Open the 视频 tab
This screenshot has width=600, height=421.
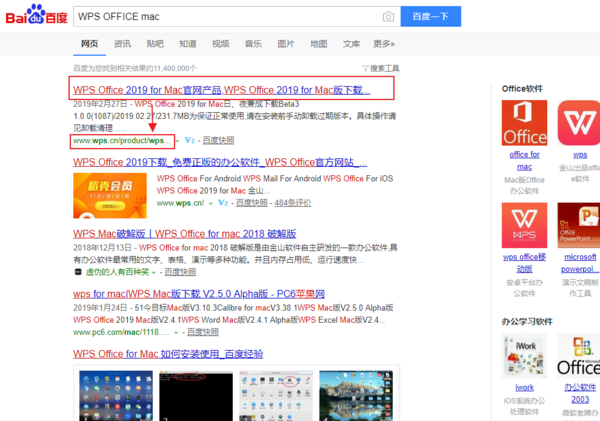click(221, 44)
